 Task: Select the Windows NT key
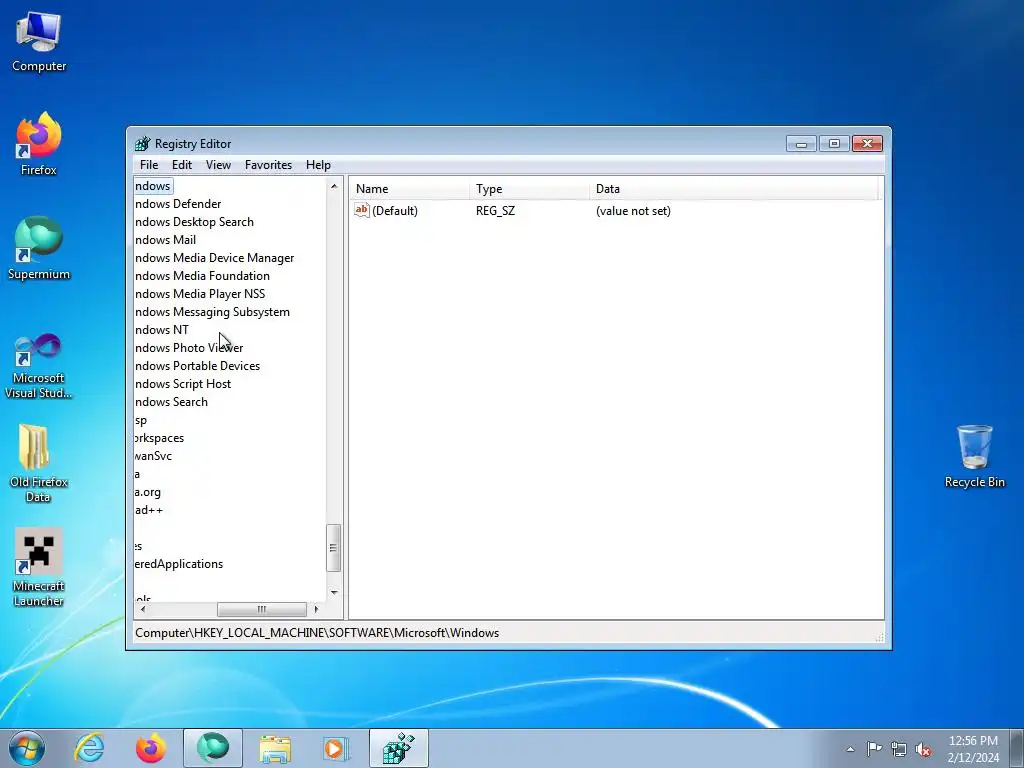click(161, 330)
